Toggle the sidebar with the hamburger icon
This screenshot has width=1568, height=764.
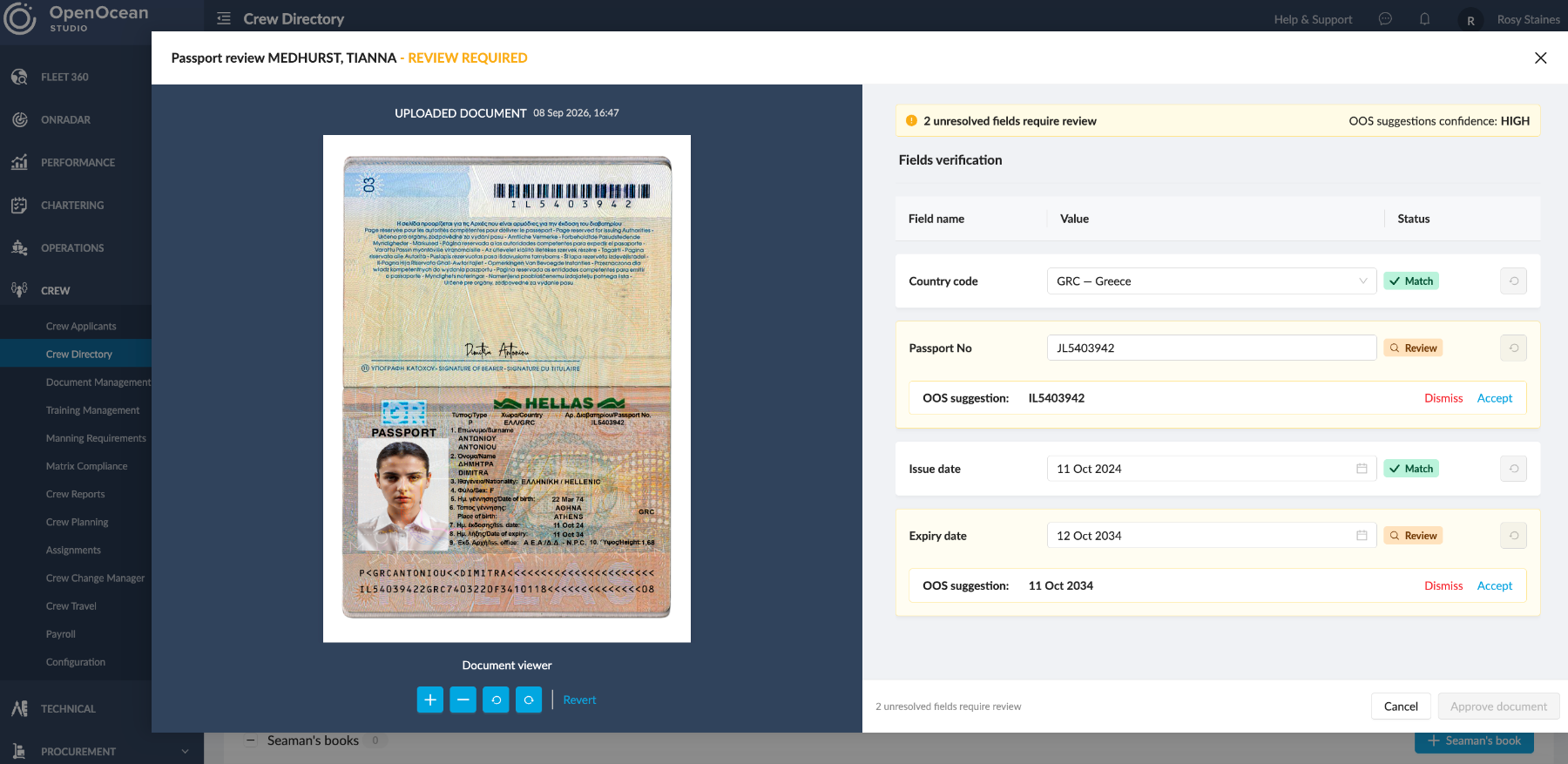[224, 18]
